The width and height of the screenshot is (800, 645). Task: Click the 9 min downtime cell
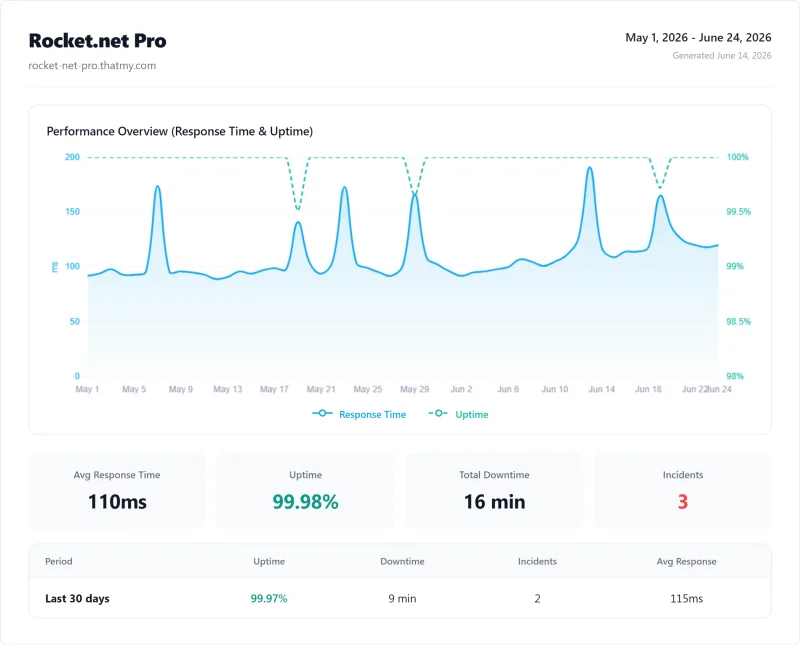coord(402,599)
